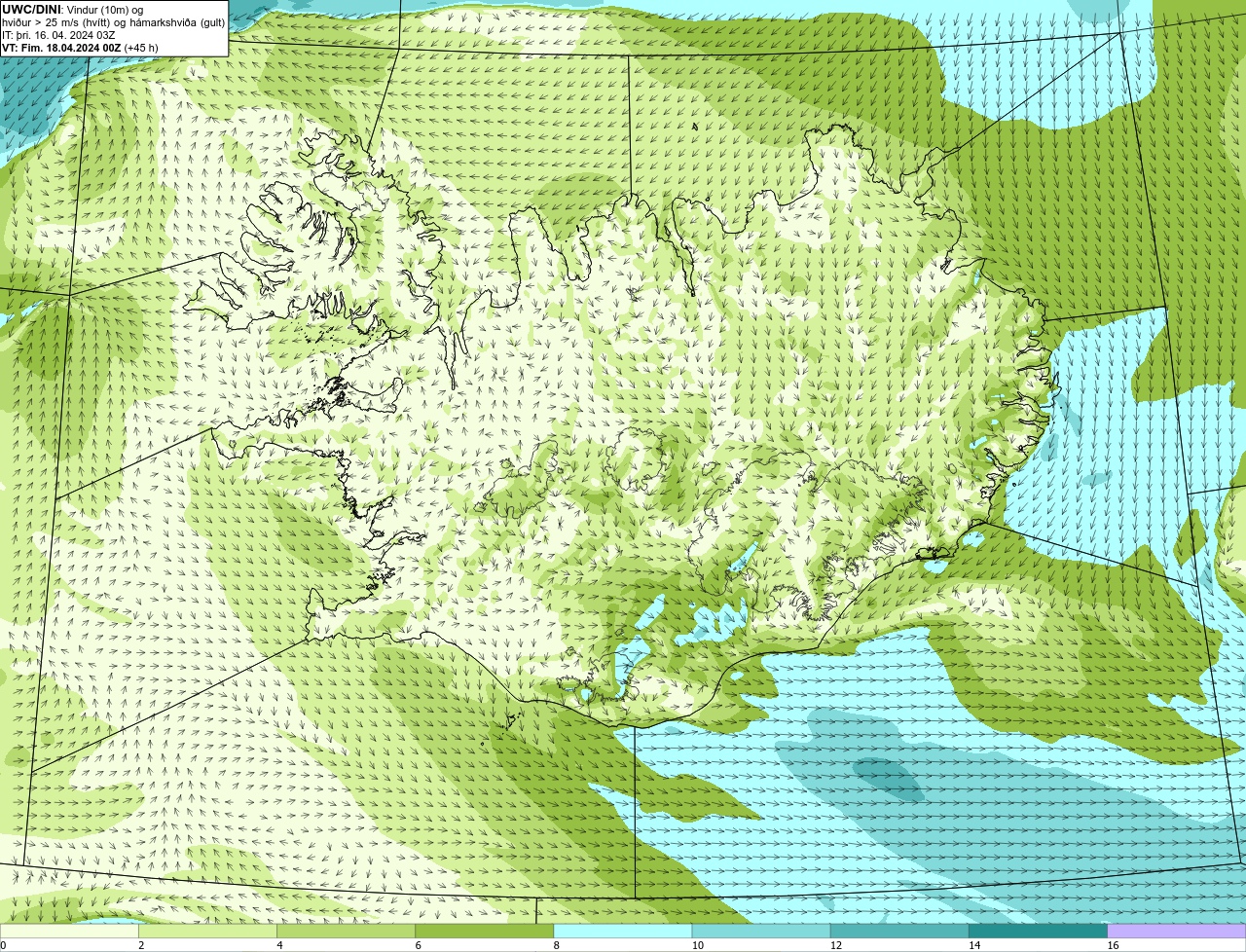Click the '10' scale label
Viewport: 1246px width, 952px height.
pyautogui.click(x=697, y=945)
